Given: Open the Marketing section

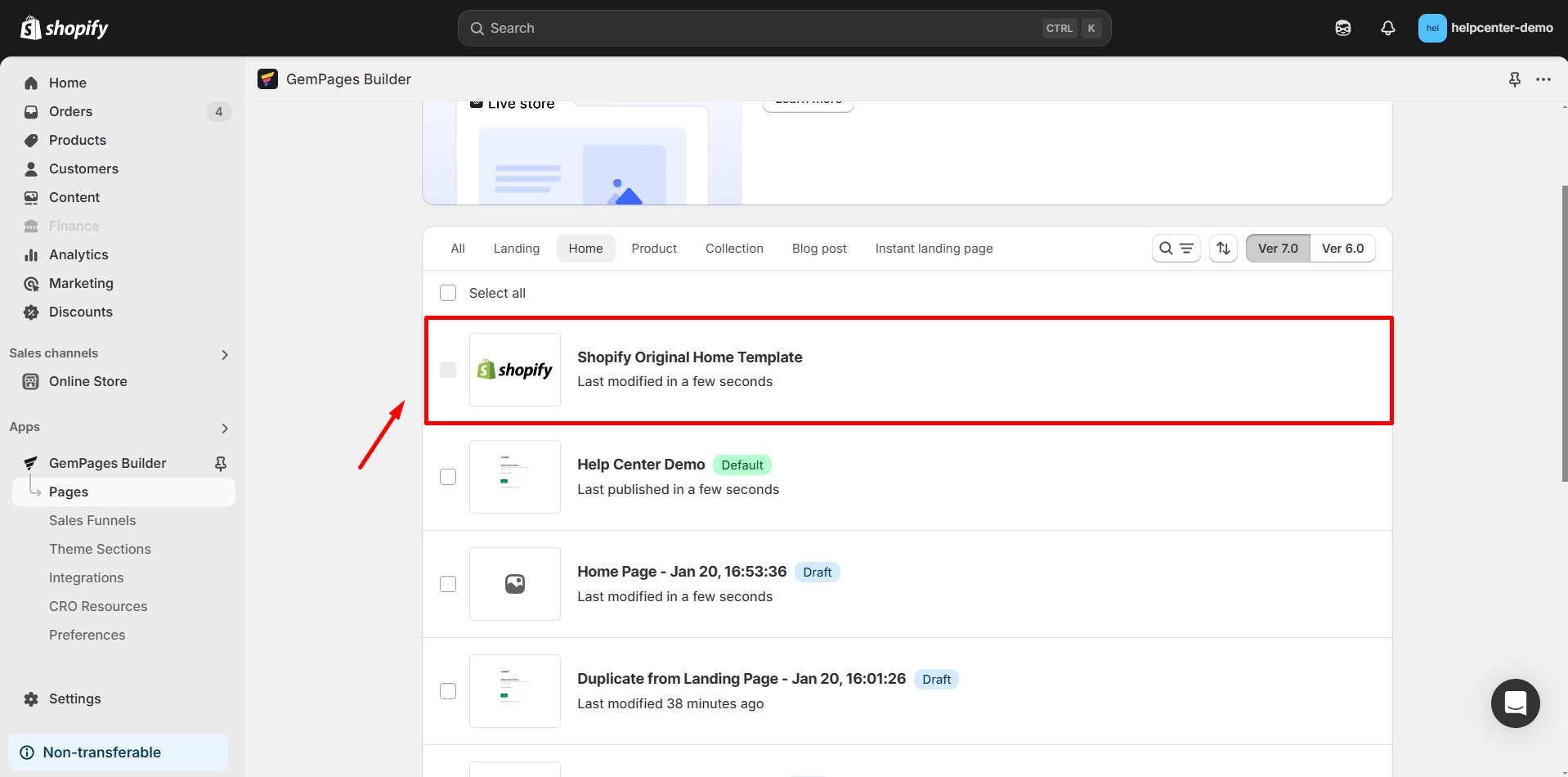Looking at the screenshot, I should point(81,283).
